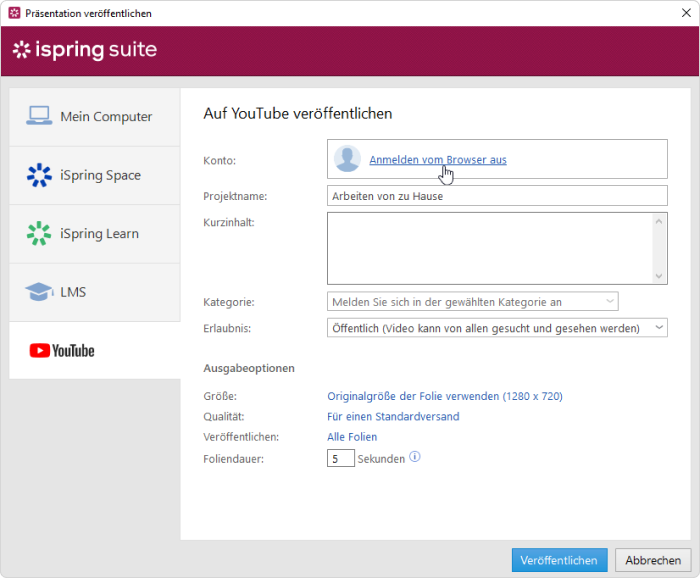Click the account avatar placeholder icon
This screenshot has height=578, width=700.
tap(347, 158)
